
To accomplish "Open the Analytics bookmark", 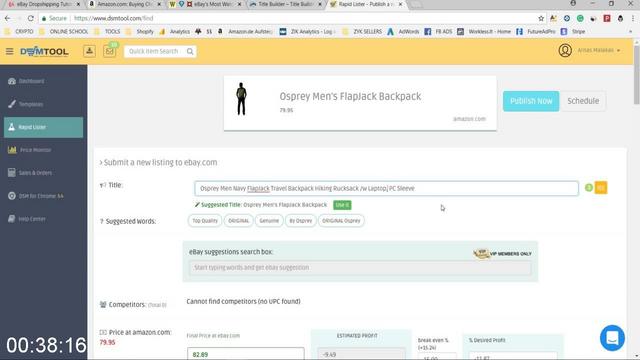I will (x=175, y=31).
